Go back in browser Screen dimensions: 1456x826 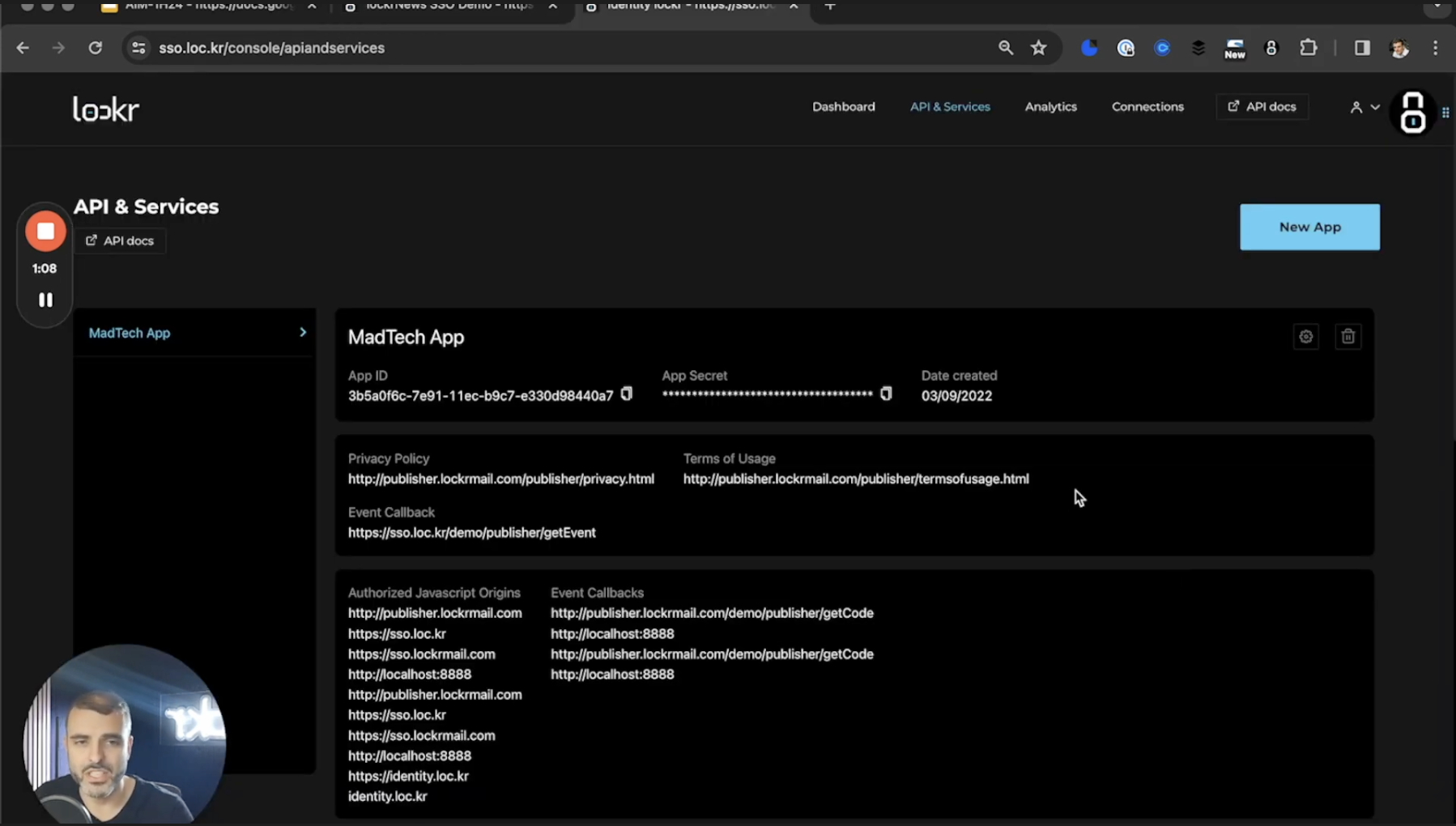[x=23, y=48]
